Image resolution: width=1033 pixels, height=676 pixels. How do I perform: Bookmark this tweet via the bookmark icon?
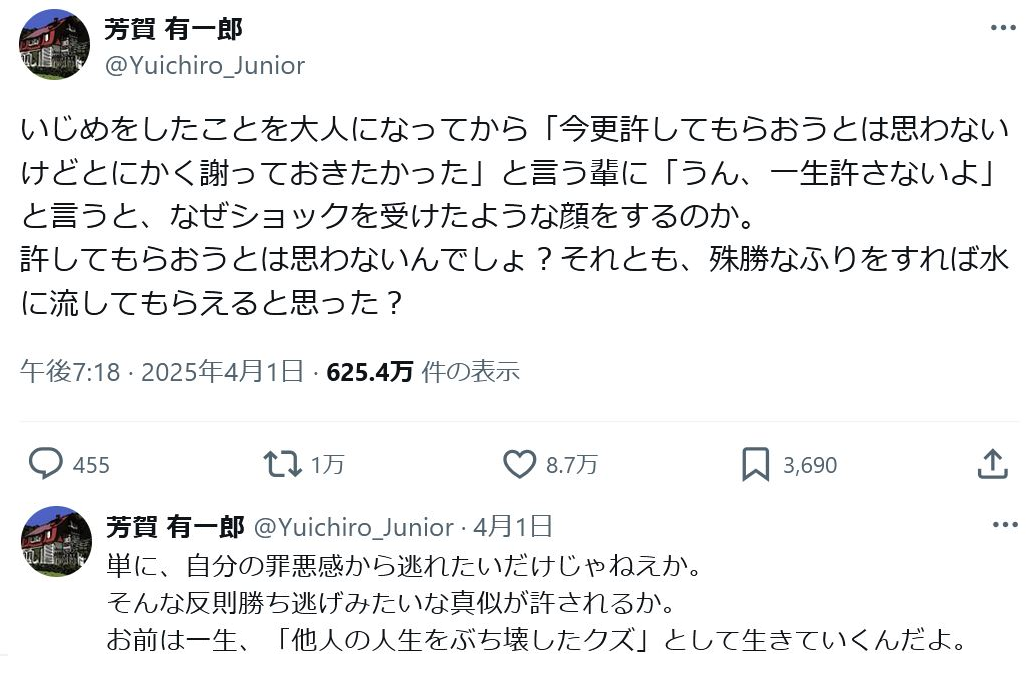coord(755,464)
